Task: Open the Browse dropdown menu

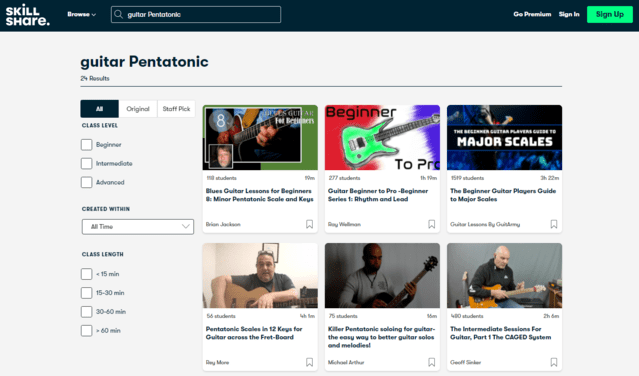Action: [x=82, y=14]
